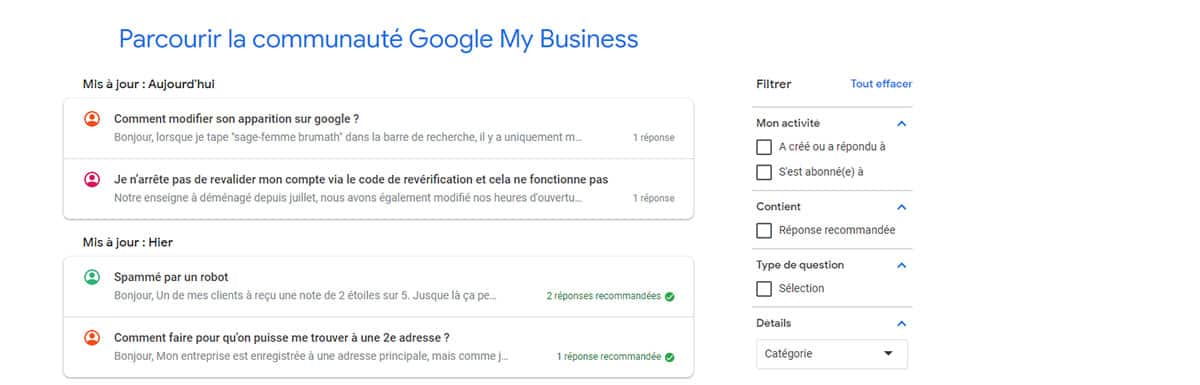Open the 'Catégorie' dropdown

(832, 354)
